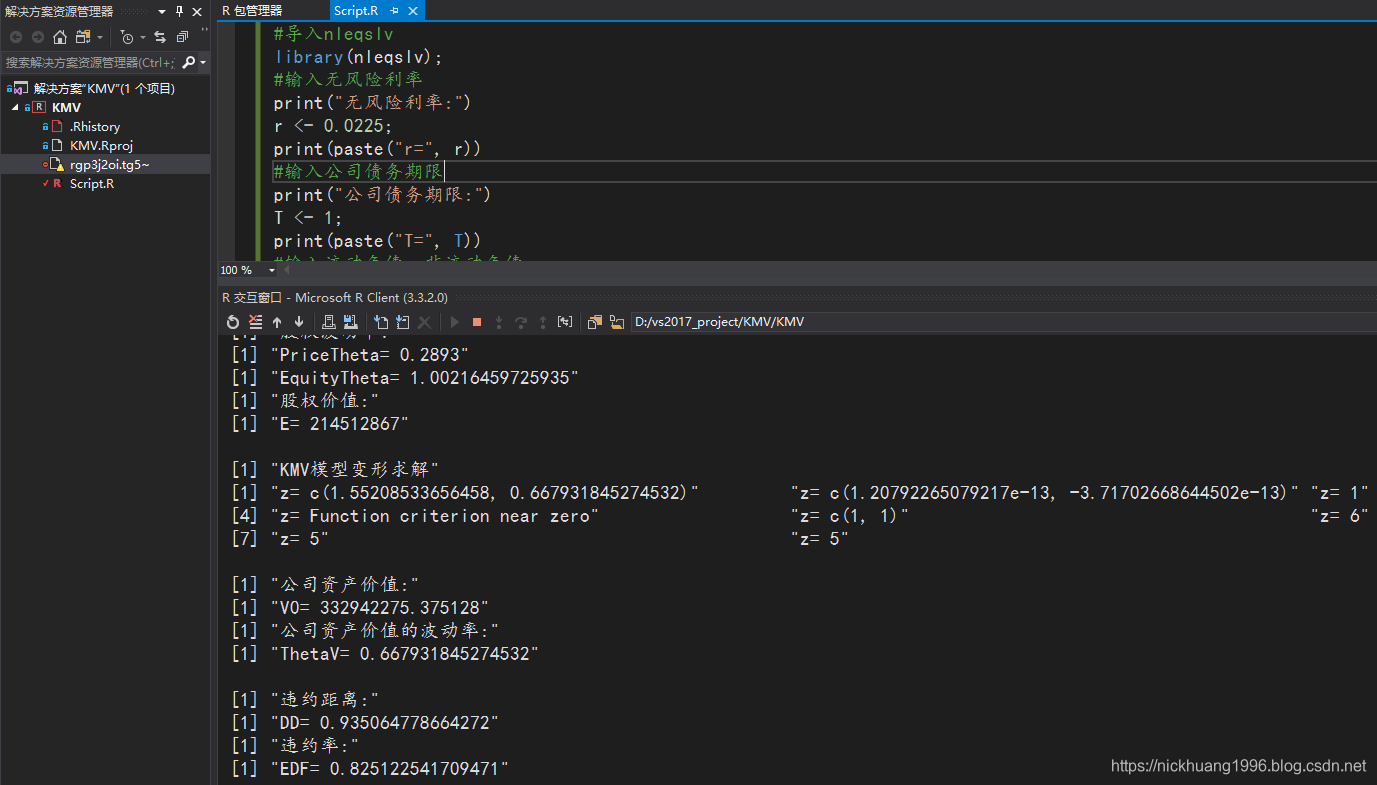
Task: Click output line "E= 214512867"
Action: [340, 424]
